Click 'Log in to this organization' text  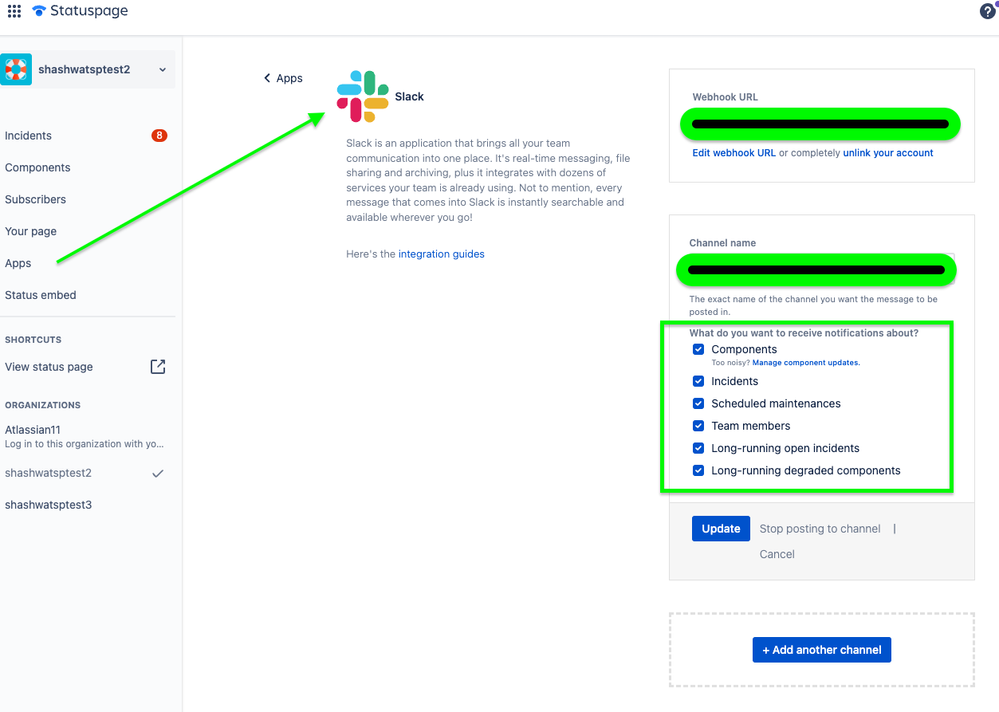tap(84, 444)
